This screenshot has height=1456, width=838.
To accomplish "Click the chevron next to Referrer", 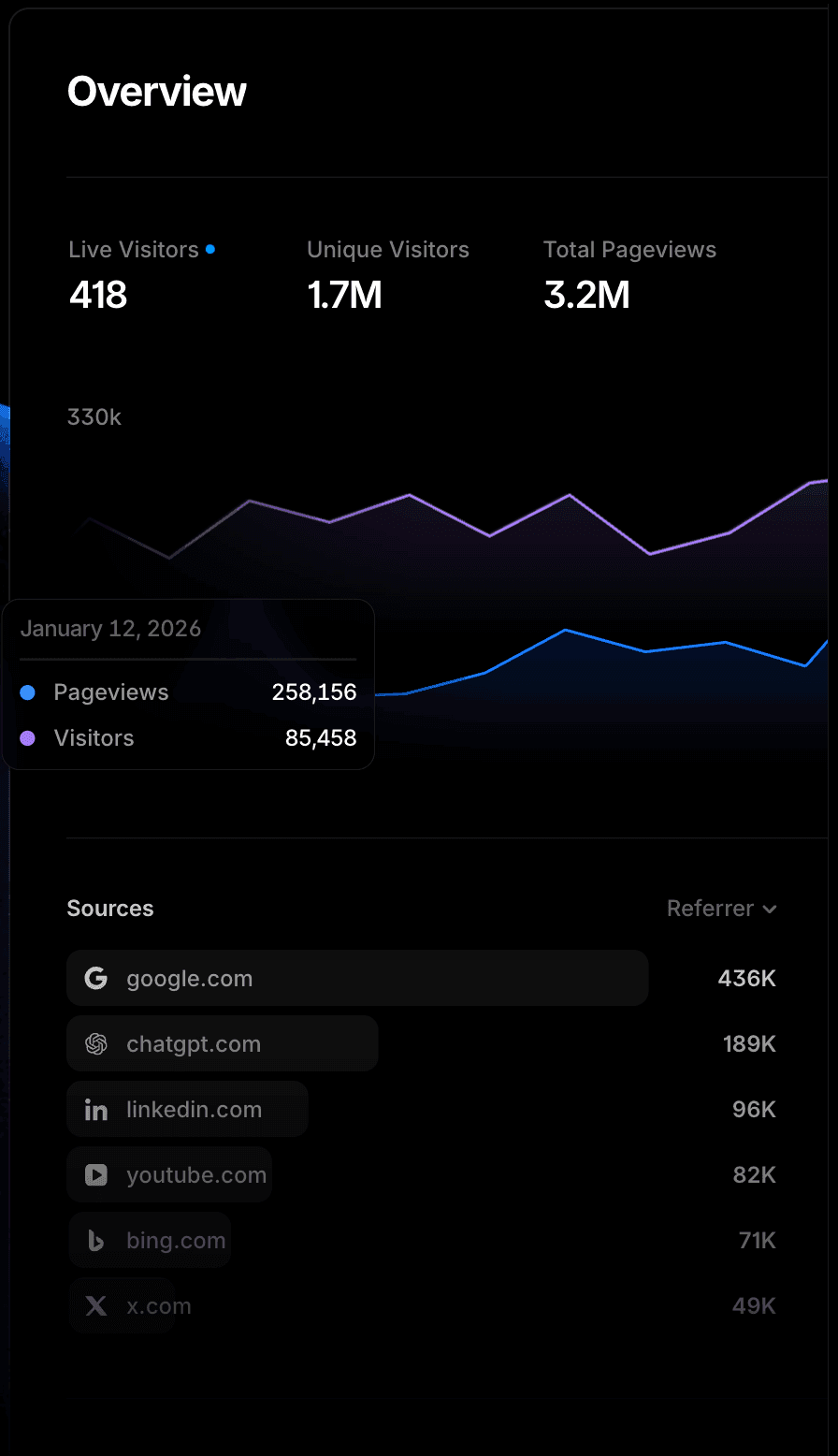I will pos(770,909).
